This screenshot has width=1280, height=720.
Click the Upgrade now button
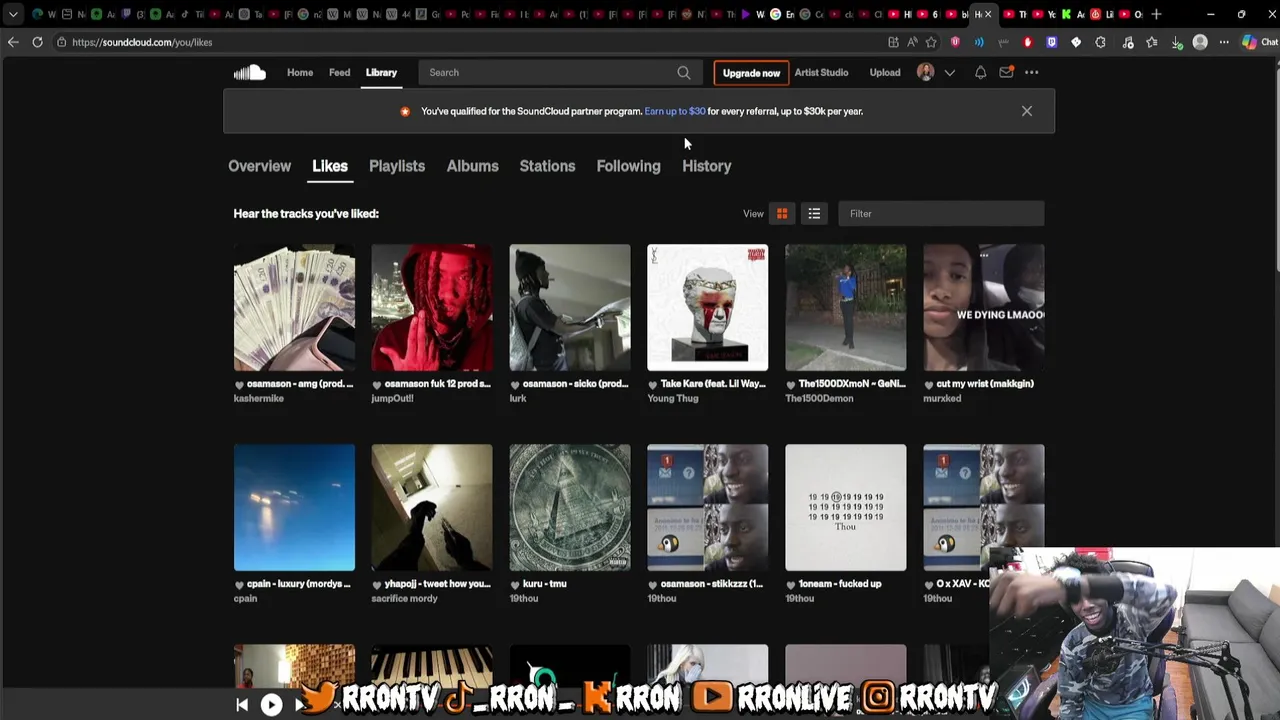click(751, 73)
